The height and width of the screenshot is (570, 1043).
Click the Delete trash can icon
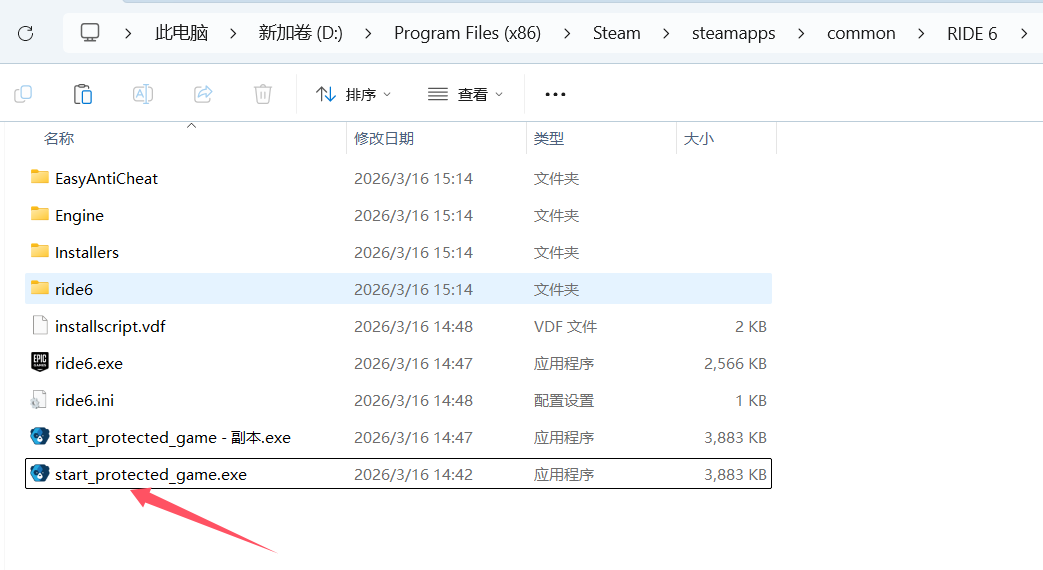click(x=263, y=94)
